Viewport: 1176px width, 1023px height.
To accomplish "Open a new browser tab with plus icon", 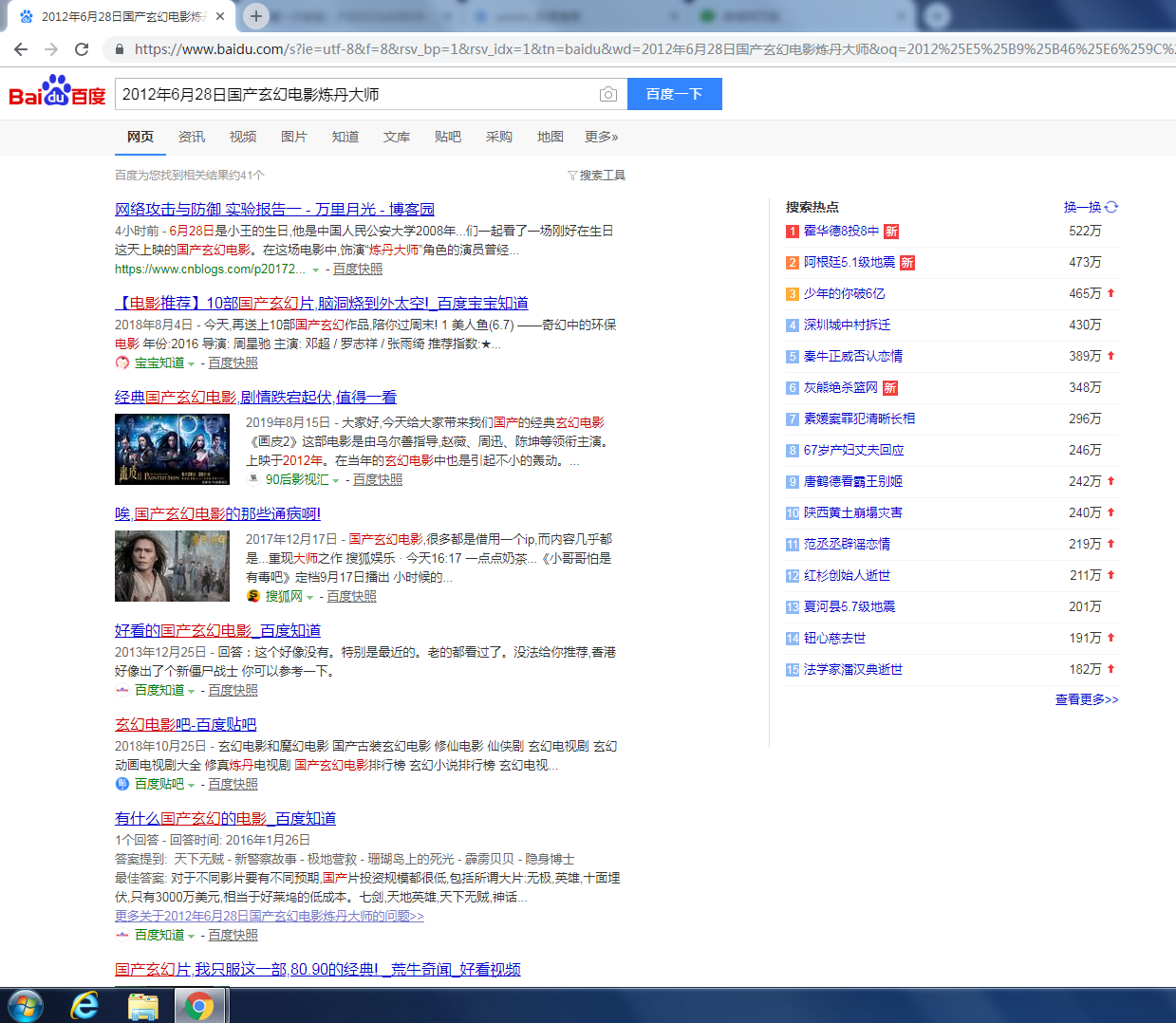I will (256, 16).
